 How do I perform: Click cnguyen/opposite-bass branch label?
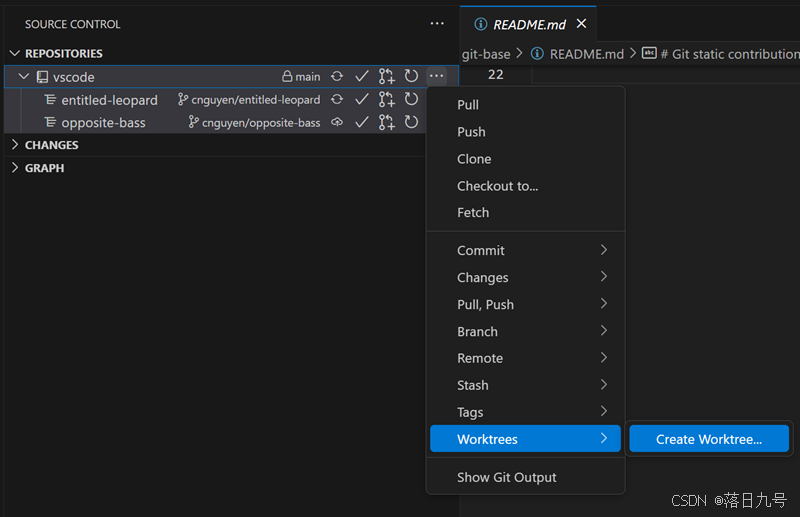(x=254, y=122)
